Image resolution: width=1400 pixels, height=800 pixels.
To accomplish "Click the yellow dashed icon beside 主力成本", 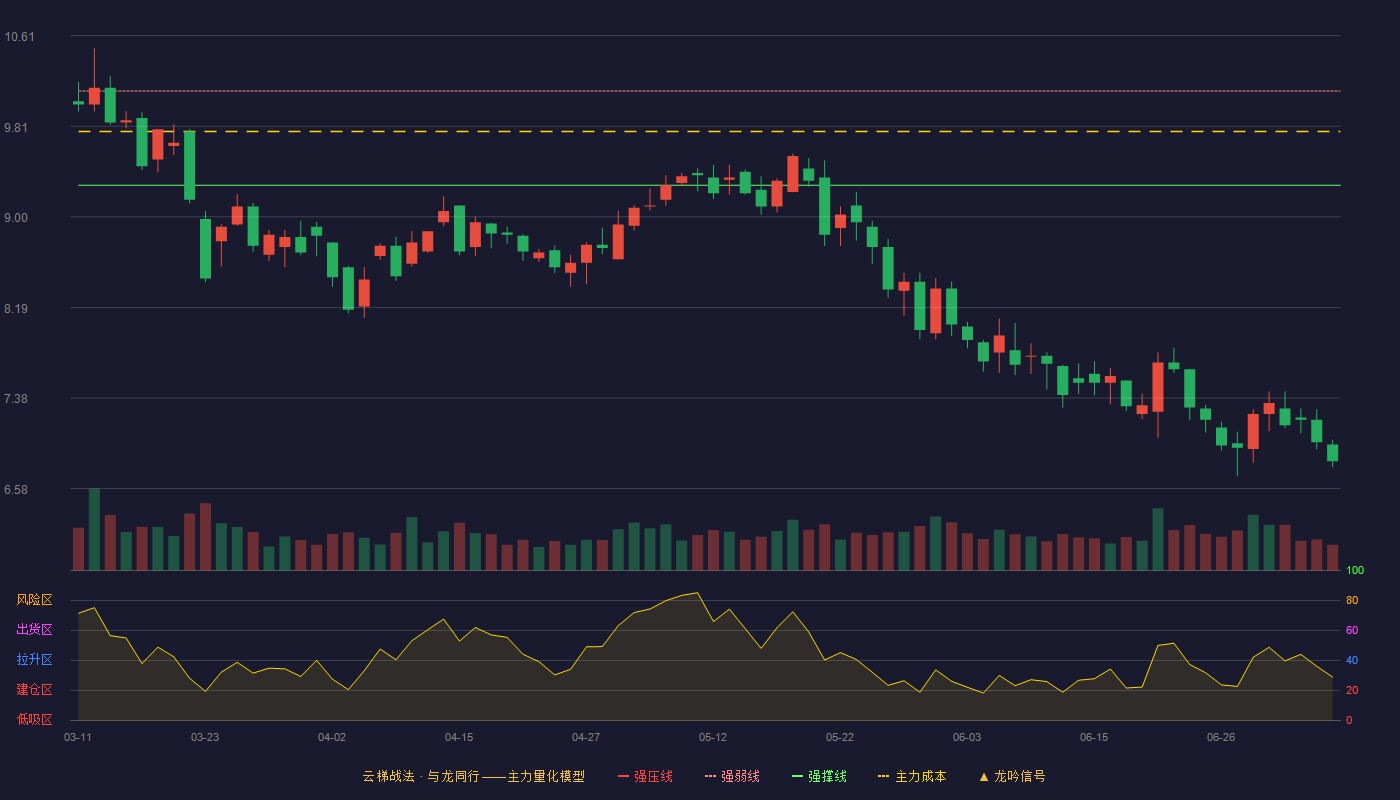I will [883, 776].
